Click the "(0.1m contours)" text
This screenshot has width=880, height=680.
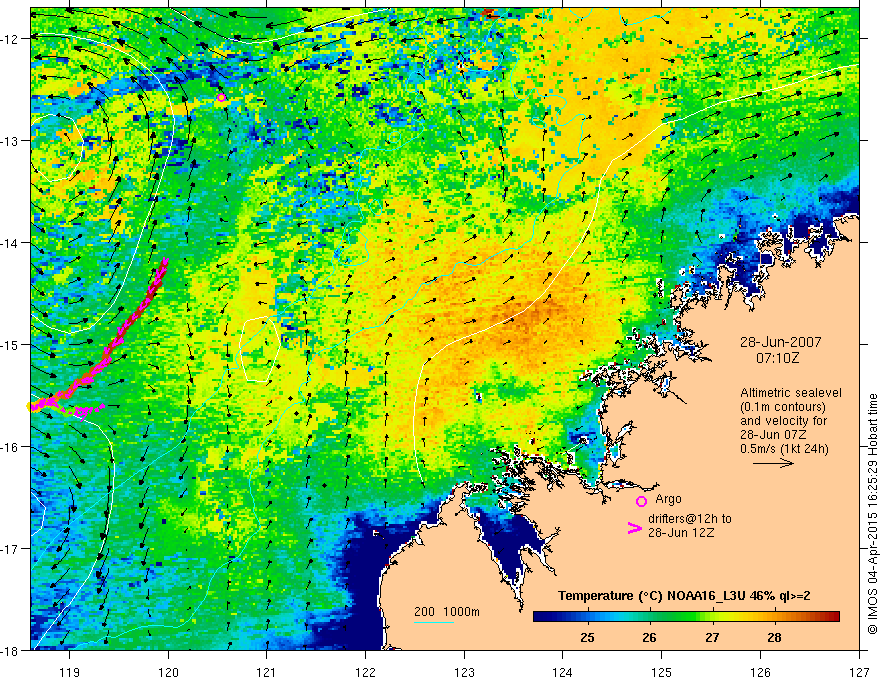[783, 407]
